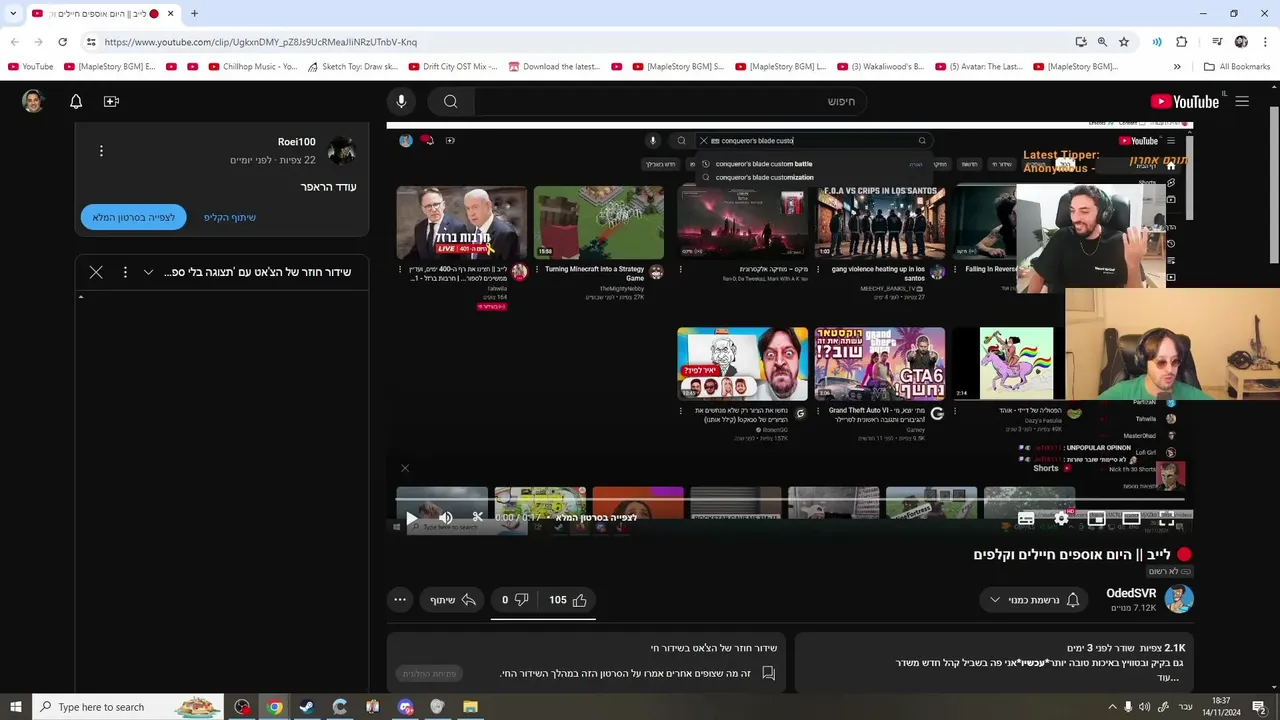This screenshot has width=1280, height=720.
Task: Open the Roei100 clip creator avatar
Action: click(342, 151)
